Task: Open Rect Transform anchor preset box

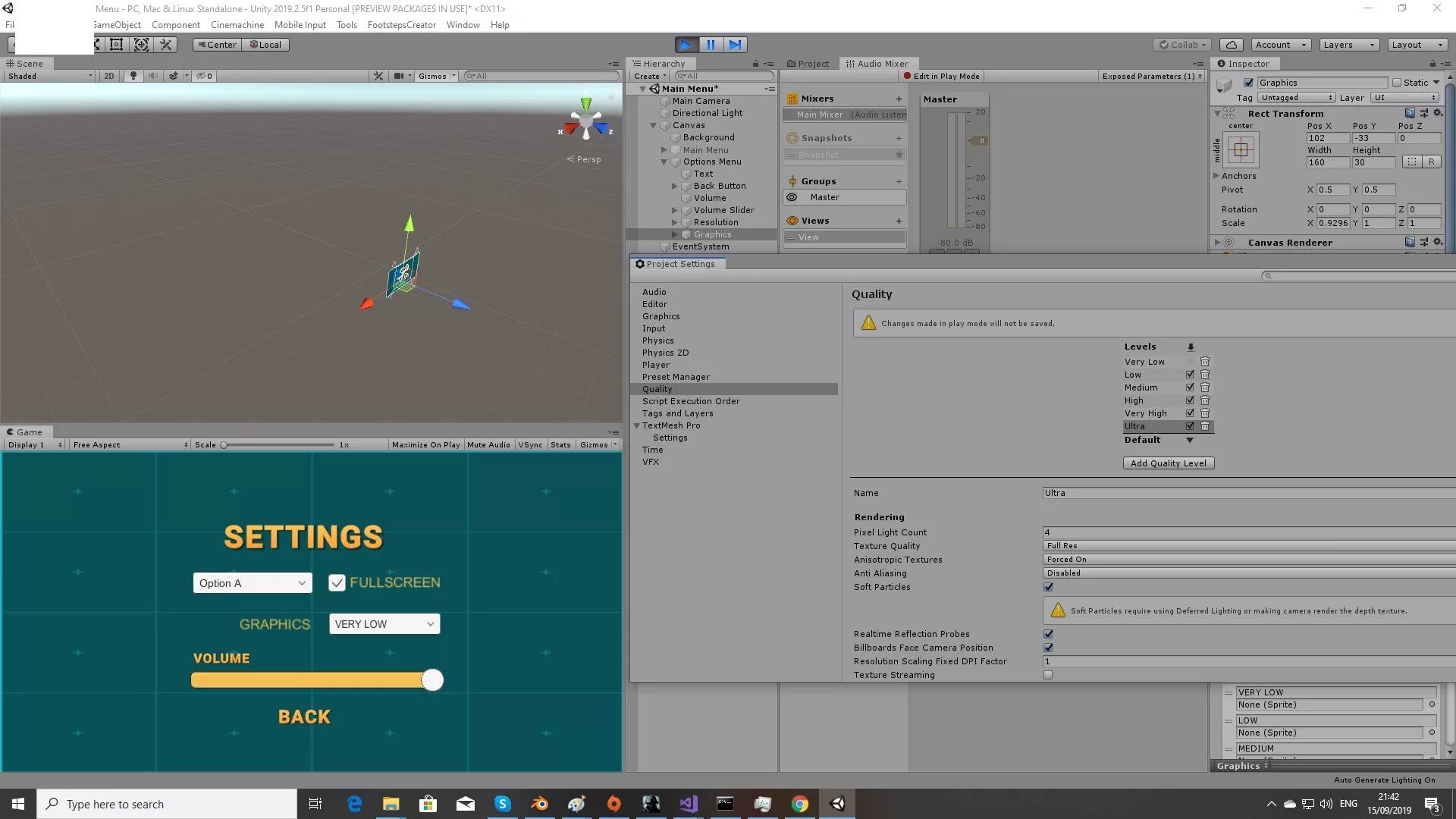Action: click(x=1241, y=150)
